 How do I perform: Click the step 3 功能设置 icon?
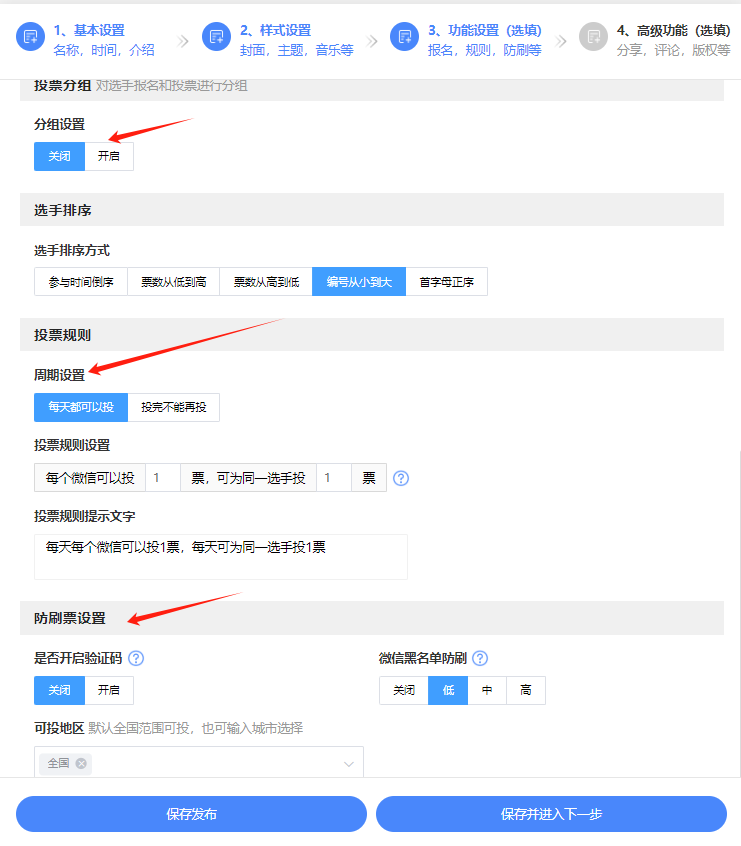click(404, 37)
